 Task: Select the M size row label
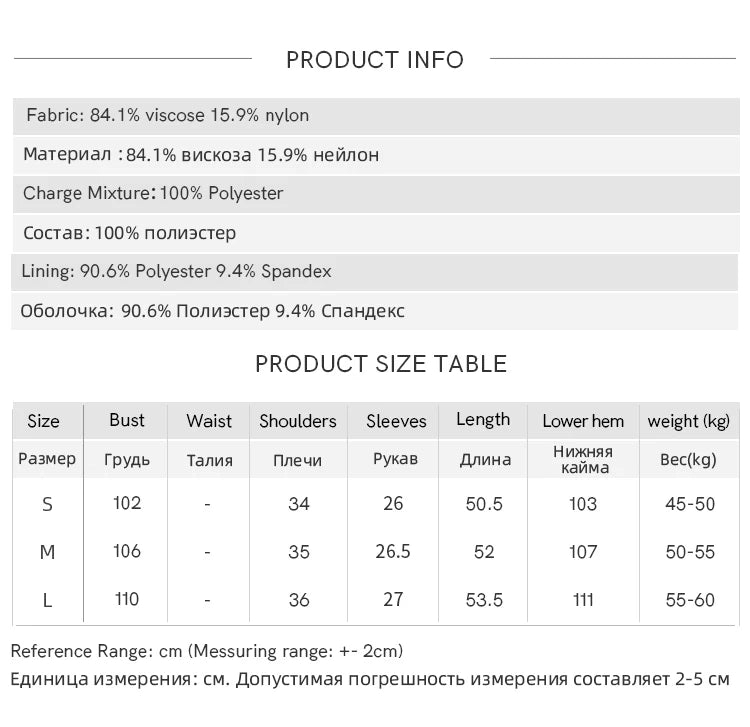click(x=47, y=552)
